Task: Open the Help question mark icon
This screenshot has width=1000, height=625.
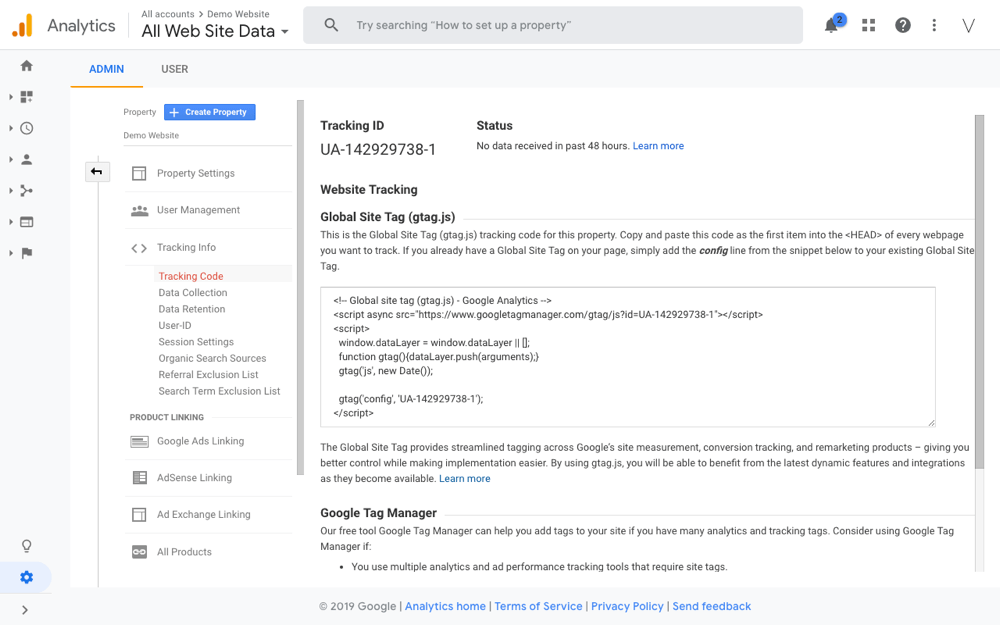Action: 902,26
